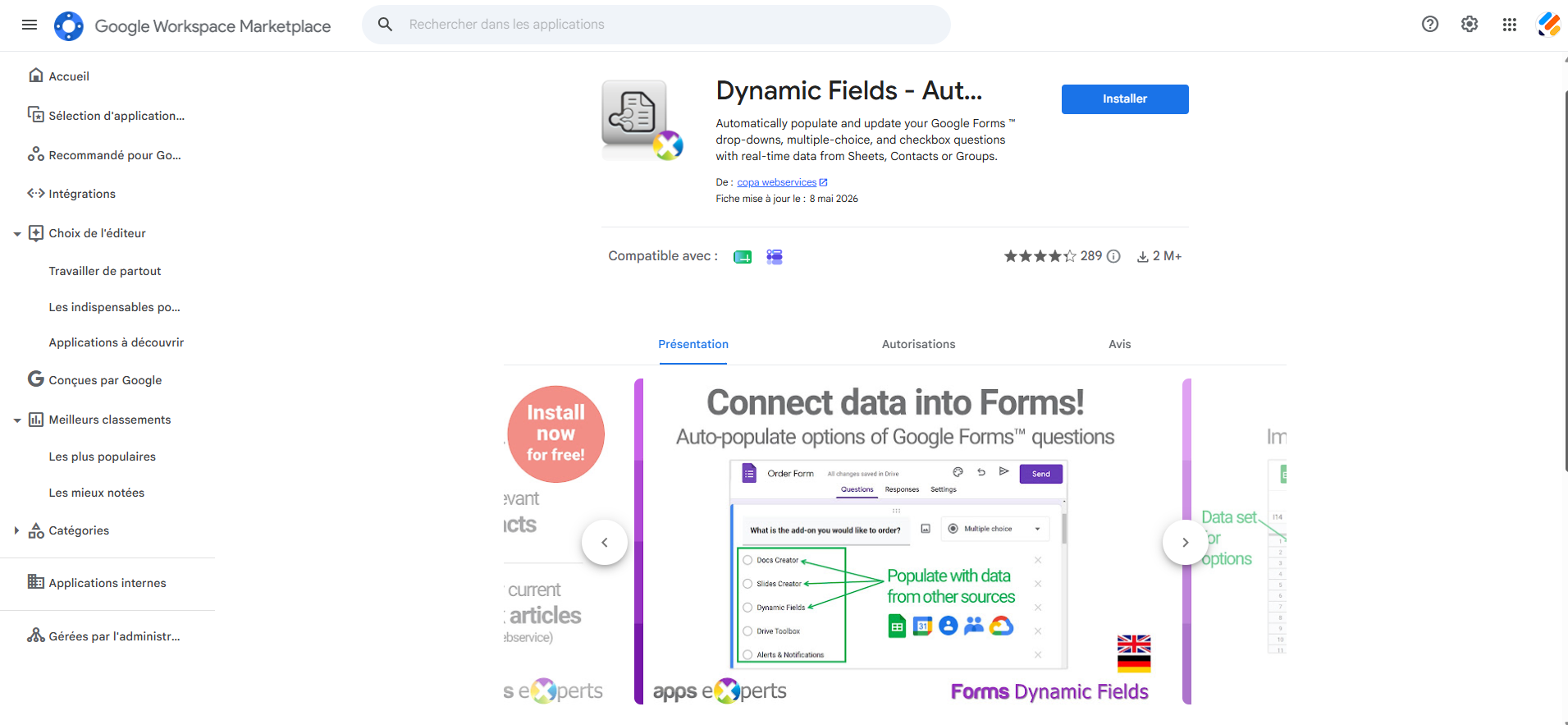Select Catégories label
The height and width of the screenshot is (725, 1568).
pos(79,530)
